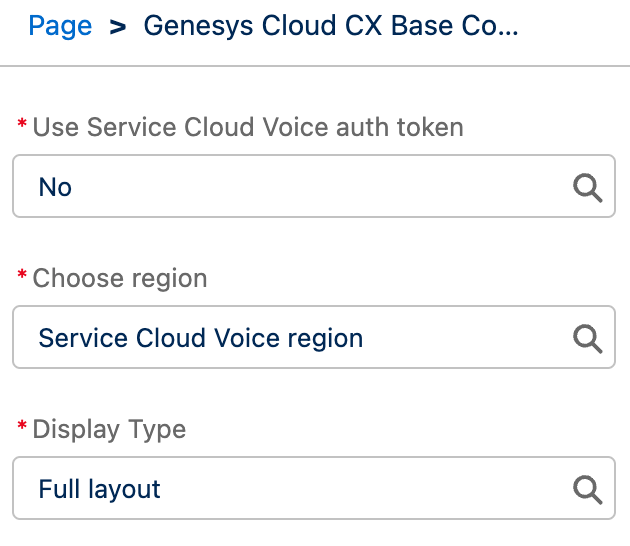Click the 'Choose region' field label

pos(120,278)
